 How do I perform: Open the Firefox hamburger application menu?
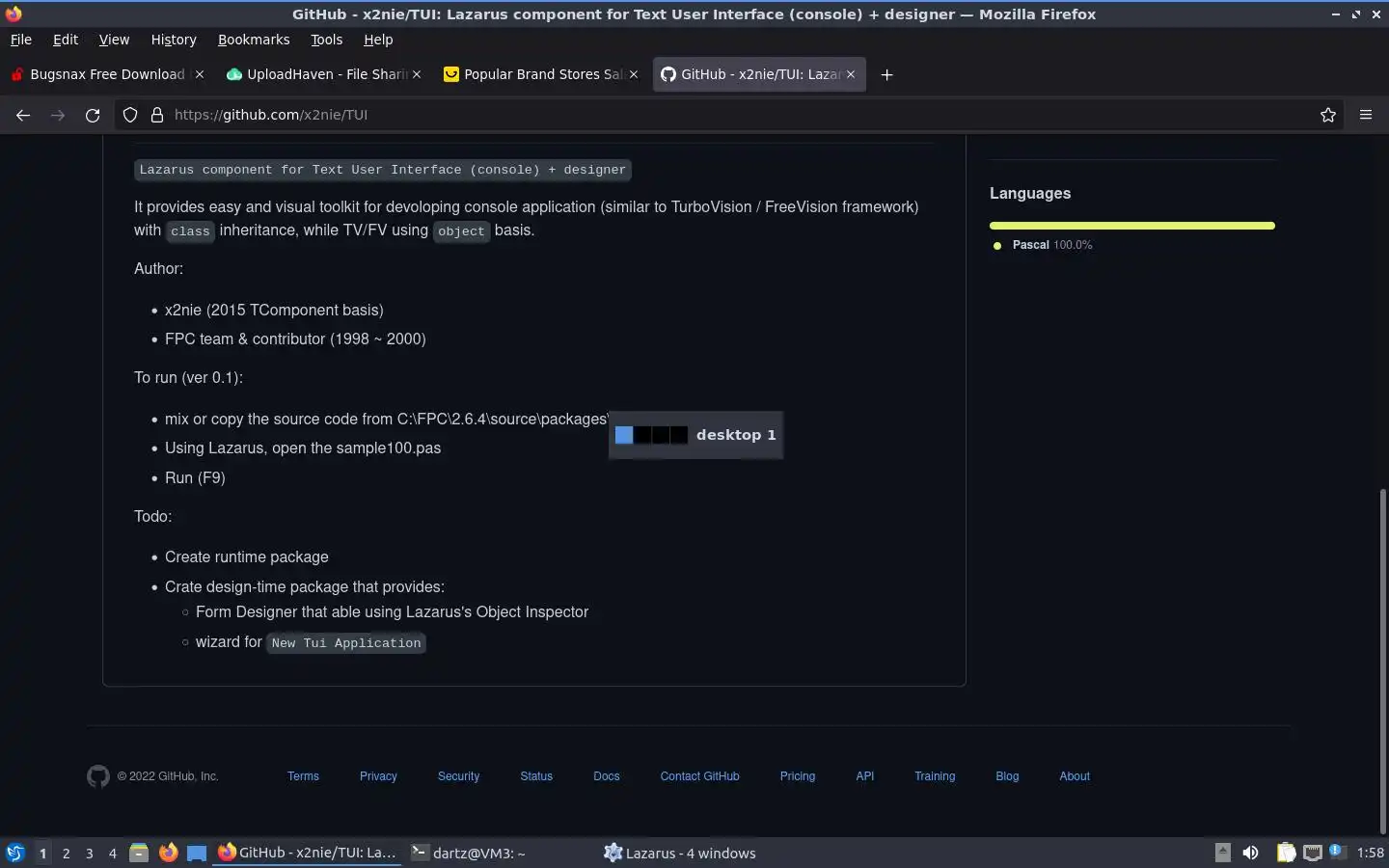[1366, 115]
